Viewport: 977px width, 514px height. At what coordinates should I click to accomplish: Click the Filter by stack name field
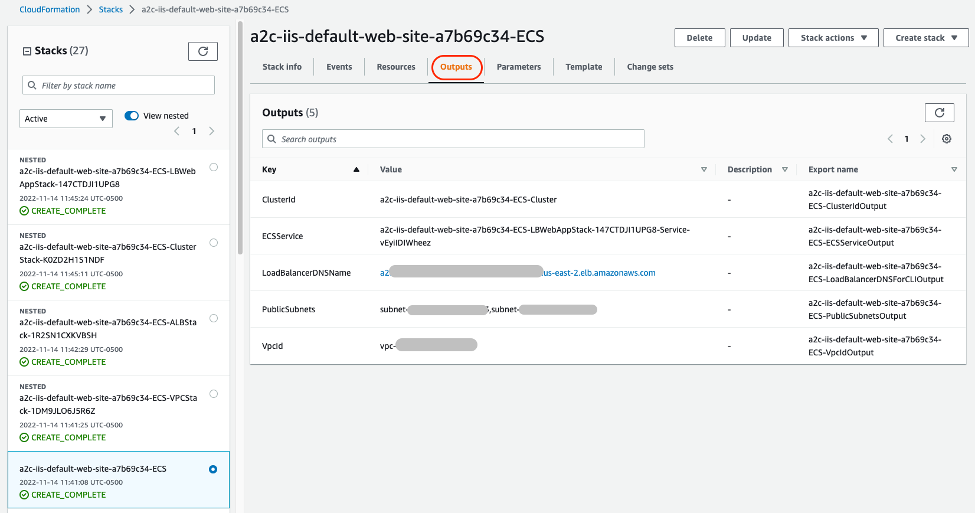(118, 85)
